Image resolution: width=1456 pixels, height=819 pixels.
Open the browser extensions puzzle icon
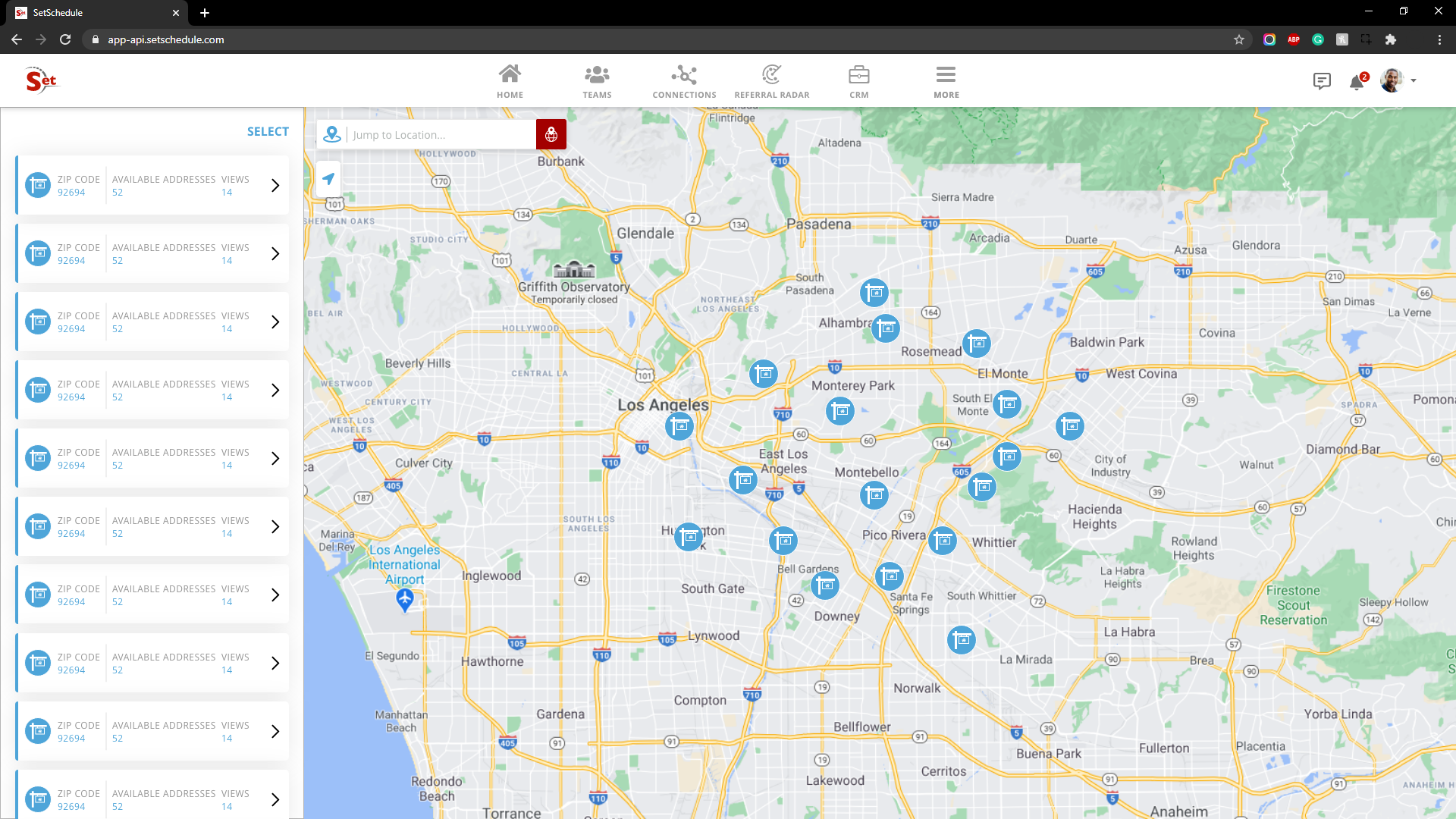[1391, 39]
